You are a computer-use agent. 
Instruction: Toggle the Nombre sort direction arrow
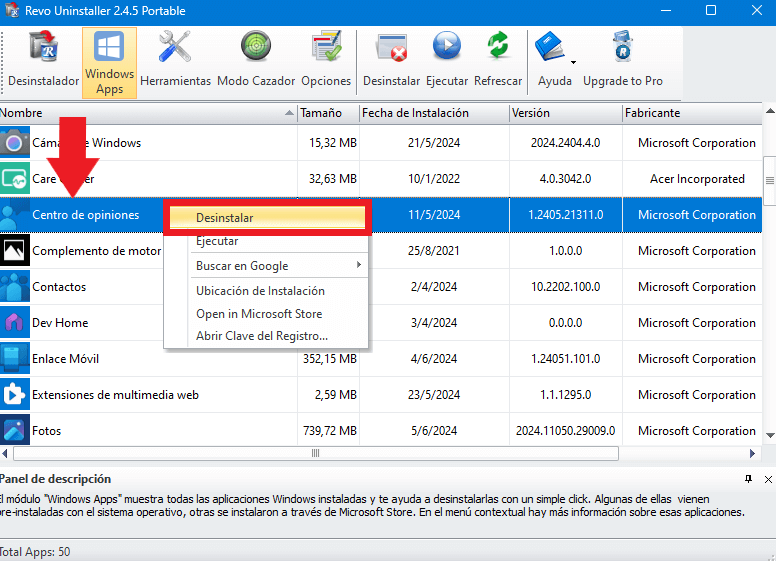coord(290,113)
